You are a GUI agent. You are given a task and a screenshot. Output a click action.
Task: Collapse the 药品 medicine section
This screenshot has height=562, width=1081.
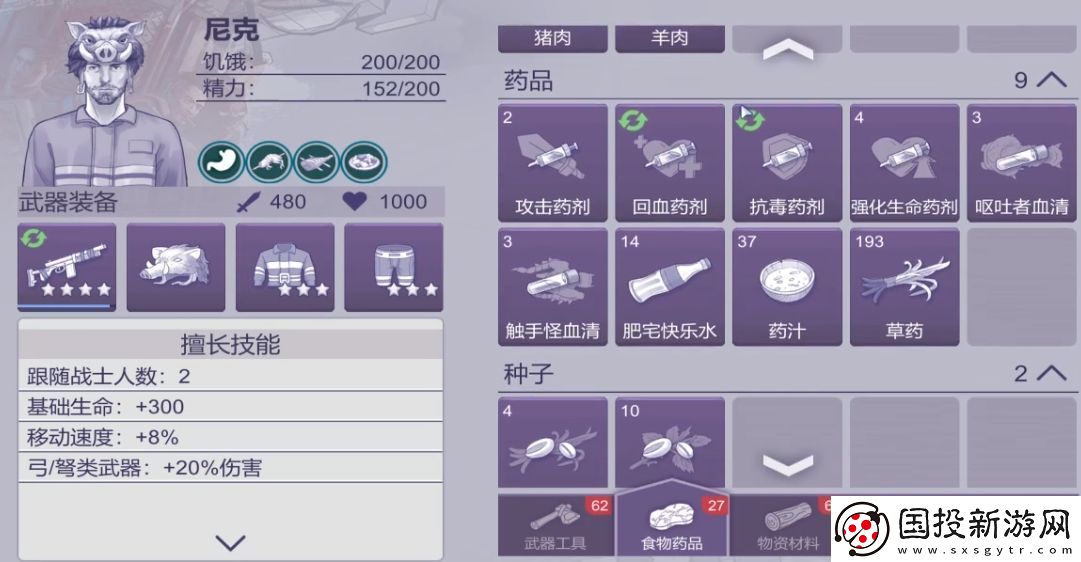click(1052, 80)
